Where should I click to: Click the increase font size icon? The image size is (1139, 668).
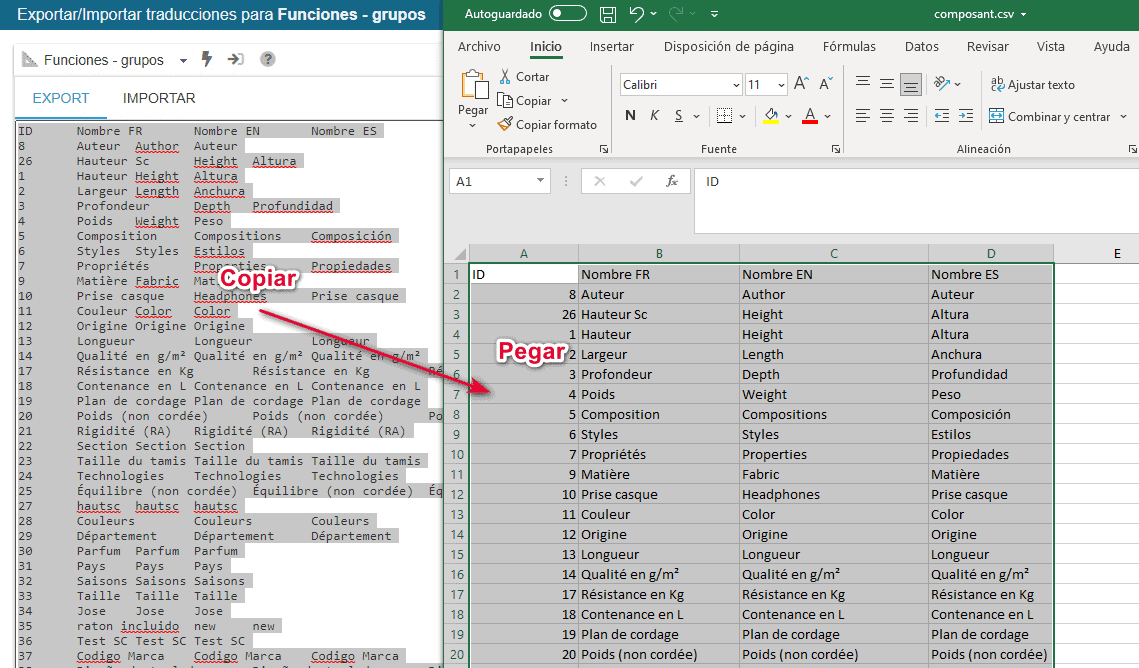(x=801, y=85)
